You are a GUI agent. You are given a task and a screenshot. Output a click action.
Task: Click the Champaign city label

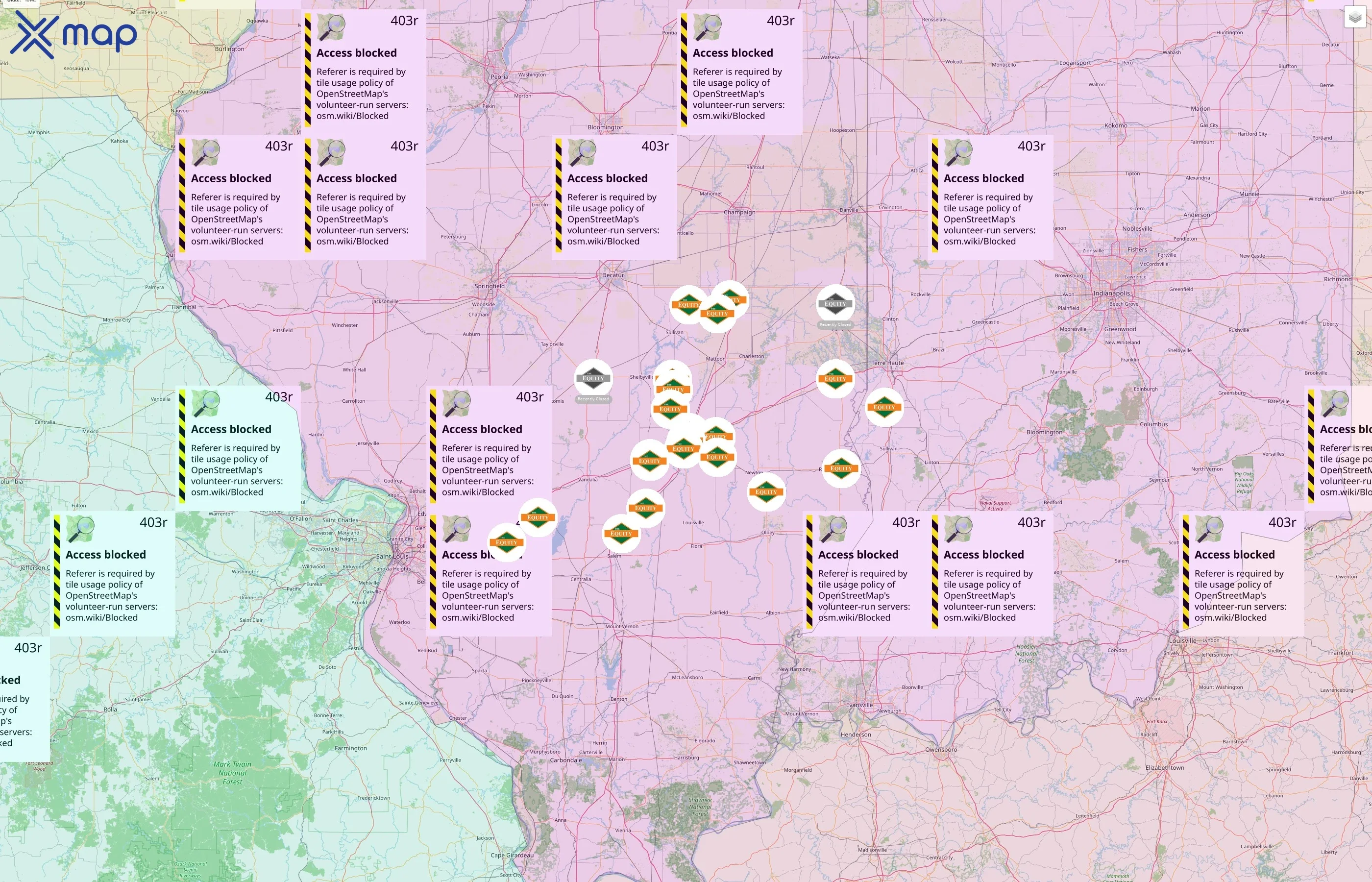(739, 212)
